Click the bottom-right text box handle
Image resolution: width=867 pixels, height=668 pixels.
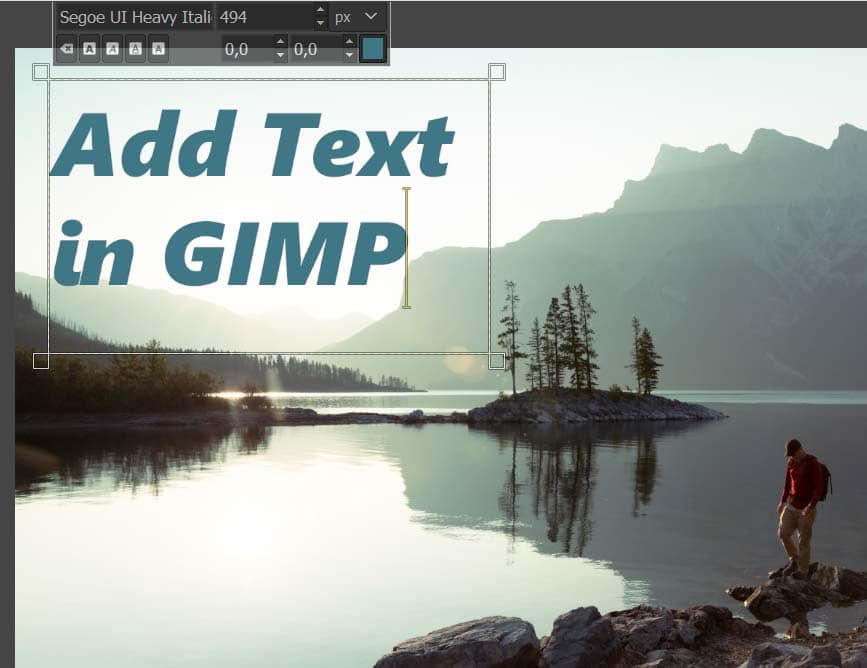[497, 361]
